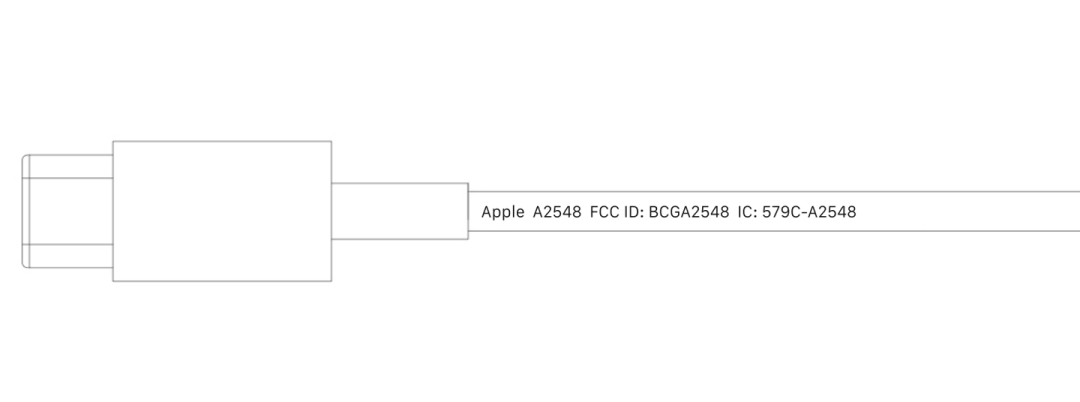Click the top edge line of the cable
This screenshot has height=402, width=1080.
pos(774,191)
